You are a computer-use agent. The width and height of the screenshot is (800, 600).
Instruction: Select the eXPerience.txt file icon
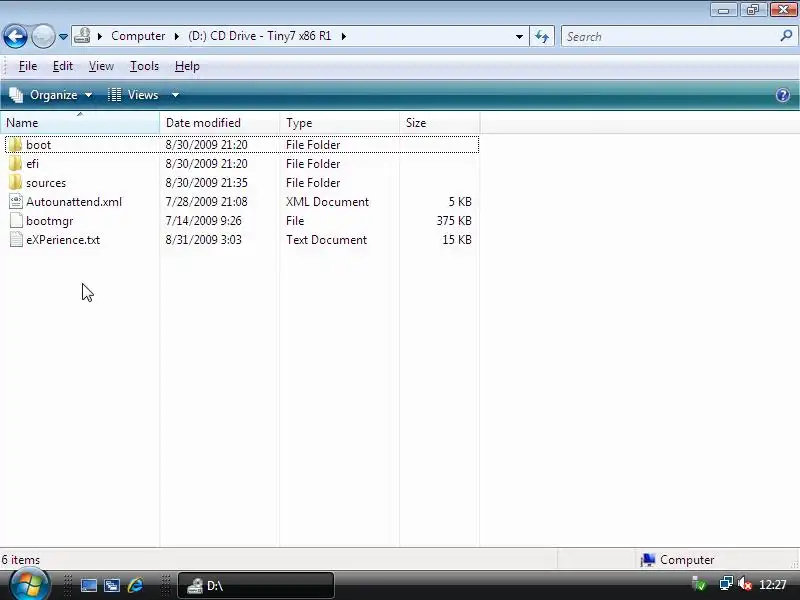coord(16,239)
